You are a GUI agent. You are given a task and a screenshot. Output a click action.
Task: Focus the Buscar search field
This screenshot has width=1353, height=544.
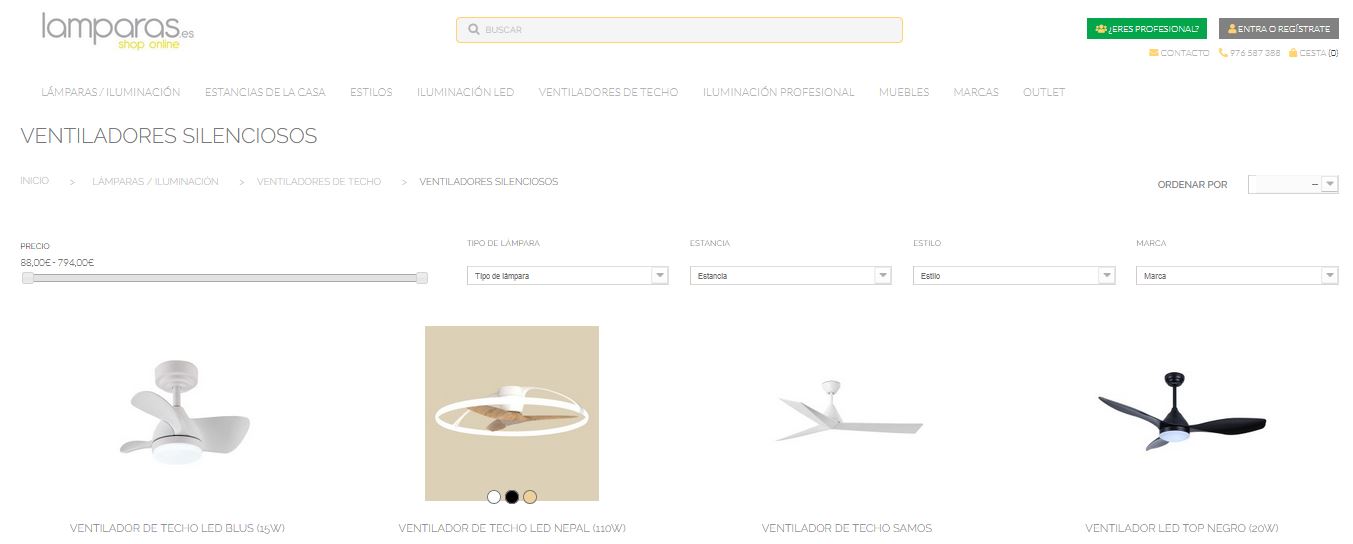(x=679, y=30)
